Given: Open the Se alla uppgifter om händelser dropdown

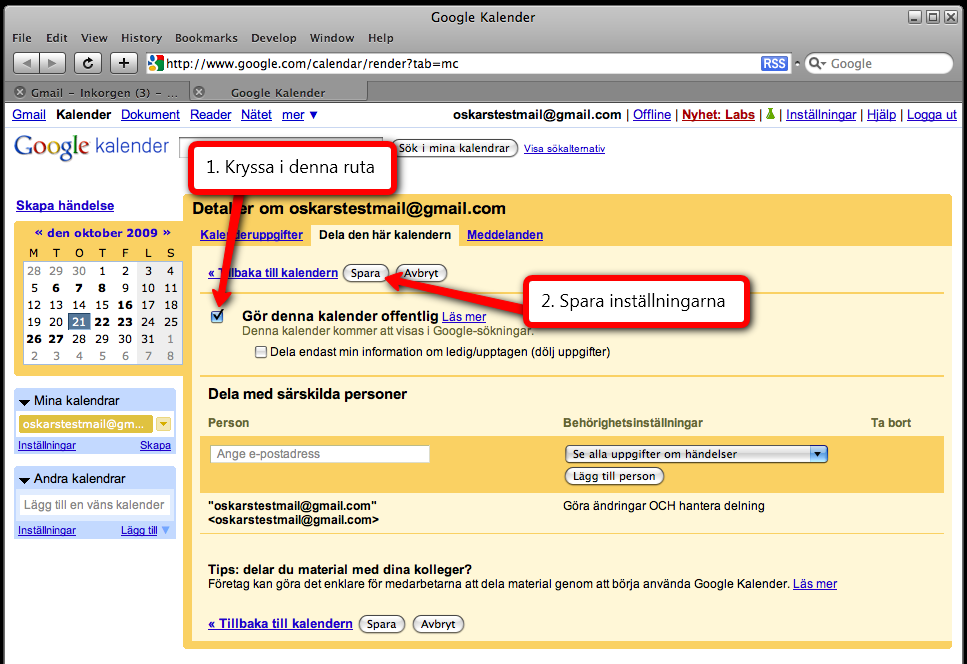Looking at the screenshot, I should (x=696, y=454).
